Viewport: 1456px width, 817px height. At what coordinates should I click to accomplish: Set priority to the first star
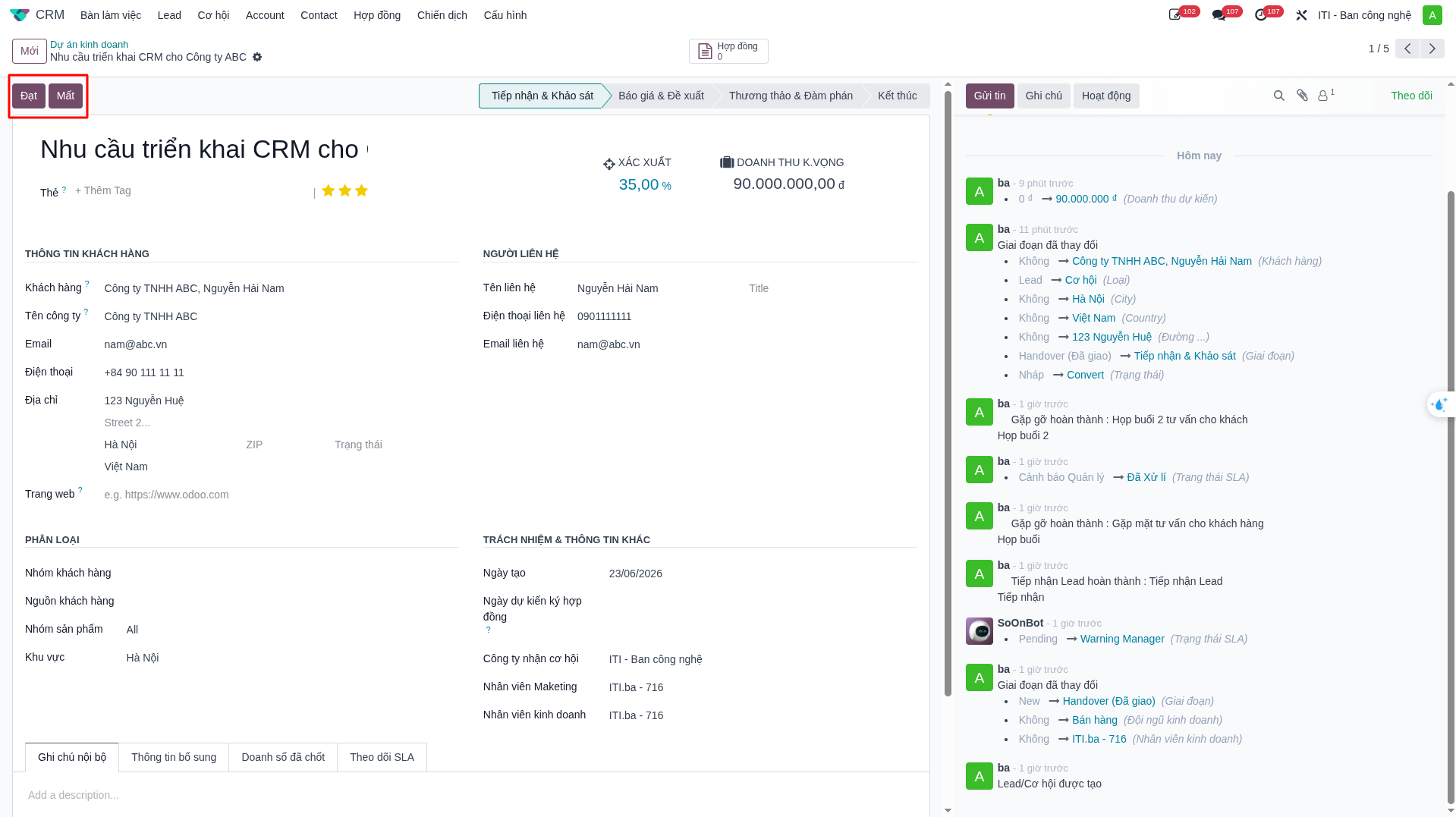point(329,190)
